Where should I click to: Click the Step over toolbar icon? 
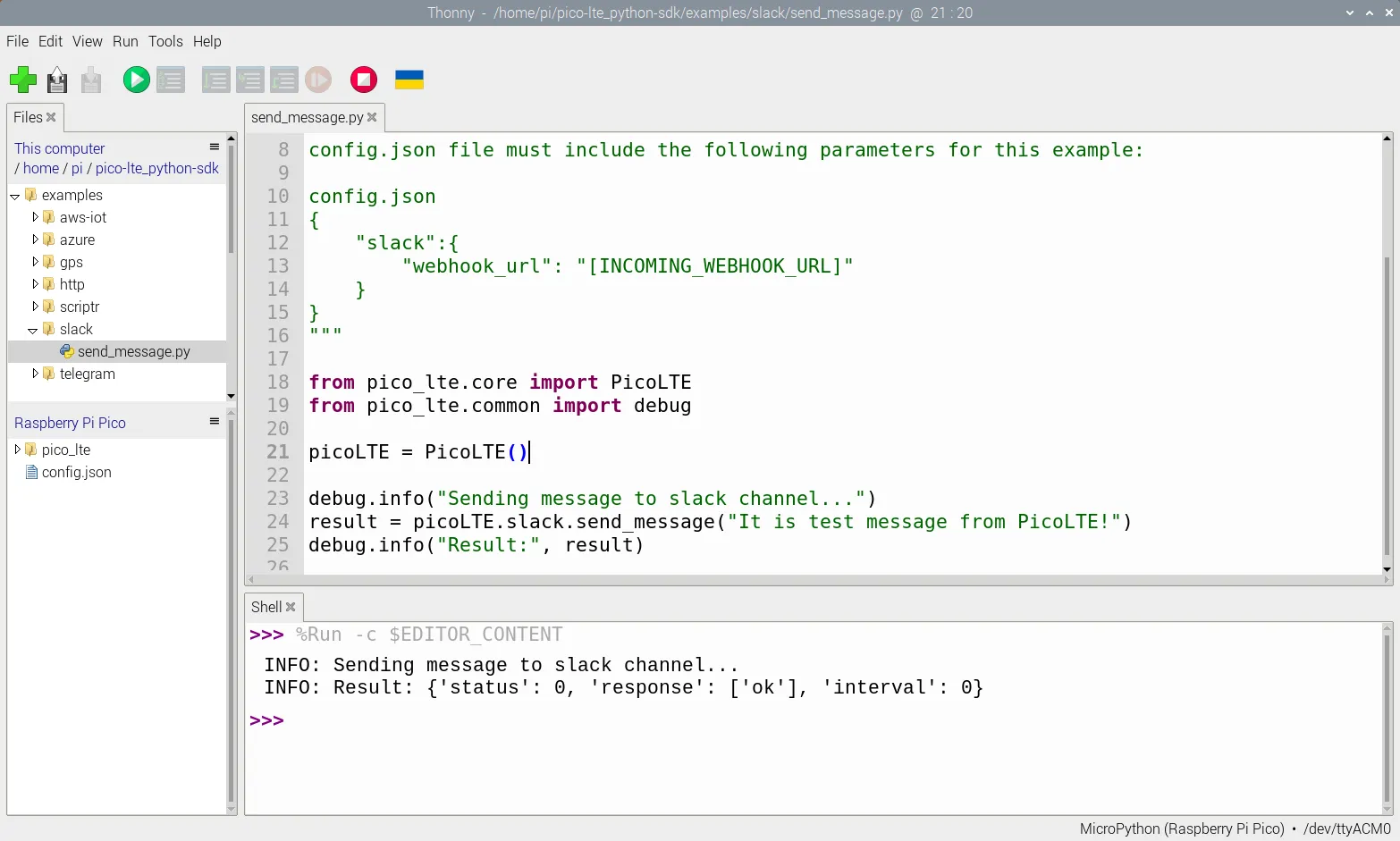coord(215,80)
